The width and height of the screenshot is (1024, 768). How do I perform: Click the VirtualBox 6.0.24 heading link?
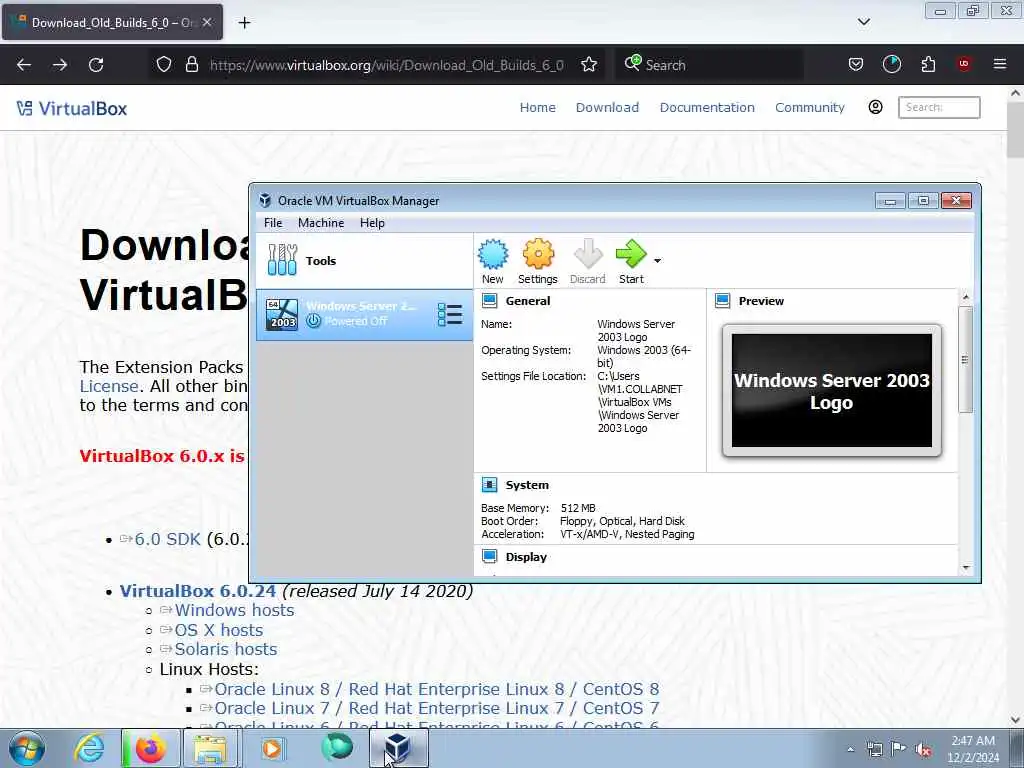(x=197, y=591)
